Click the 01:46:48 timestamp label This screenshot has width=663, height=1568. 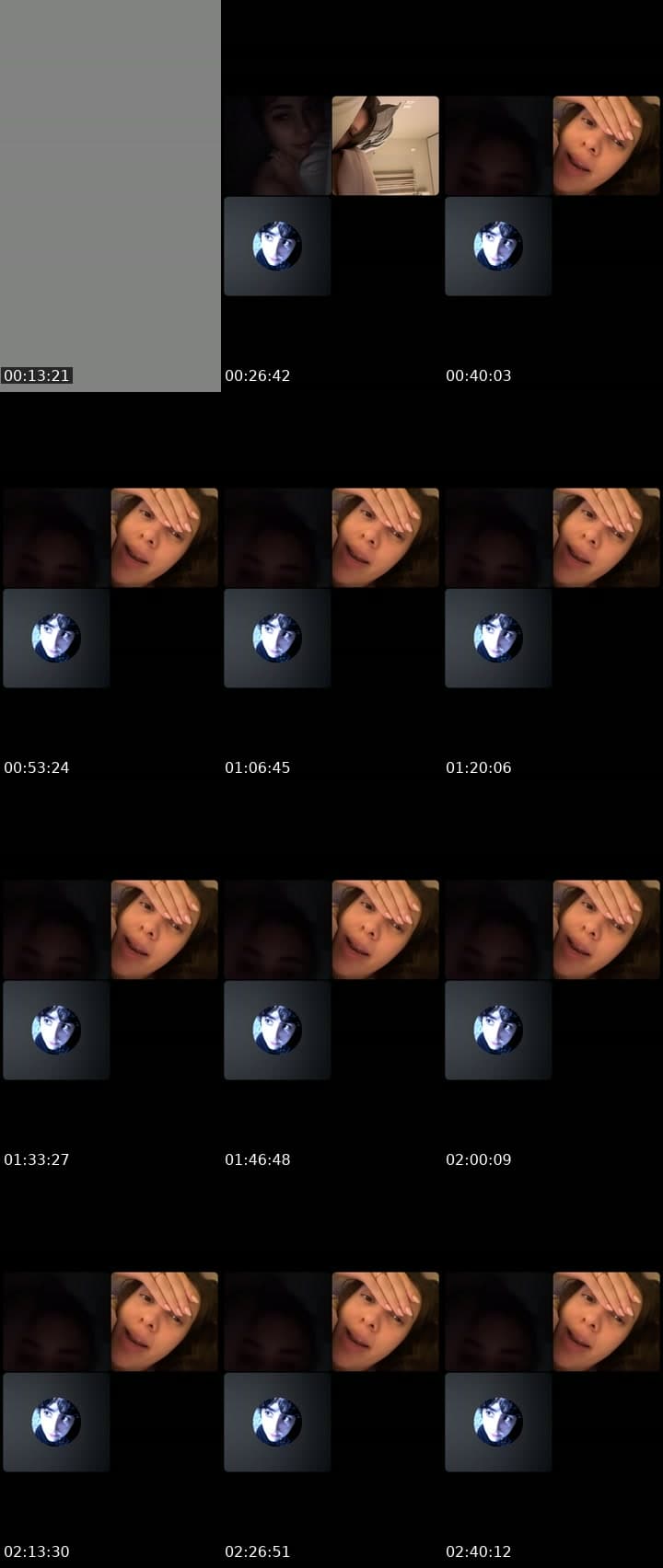click(258, 1159)
